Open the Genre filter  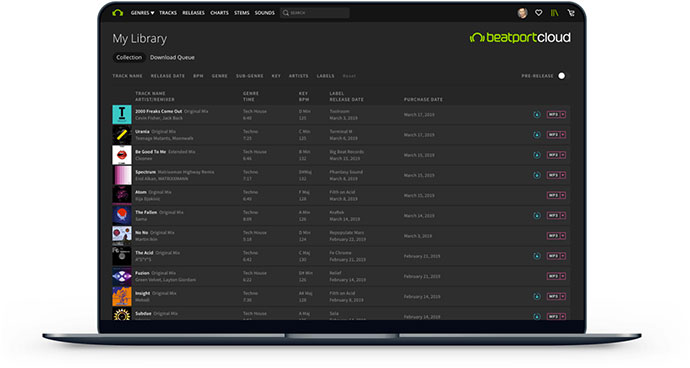coord(220,76)
